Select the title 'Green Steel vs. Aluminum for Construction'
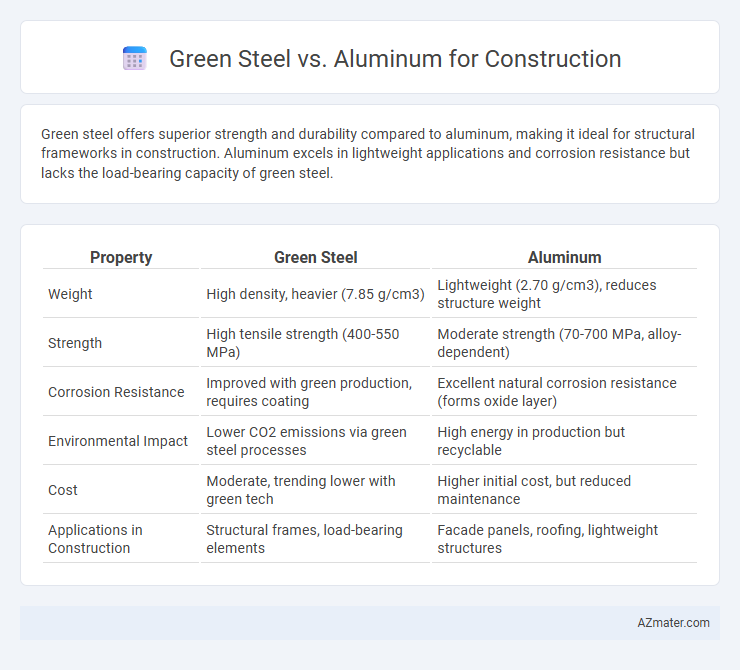 point(395,59)
